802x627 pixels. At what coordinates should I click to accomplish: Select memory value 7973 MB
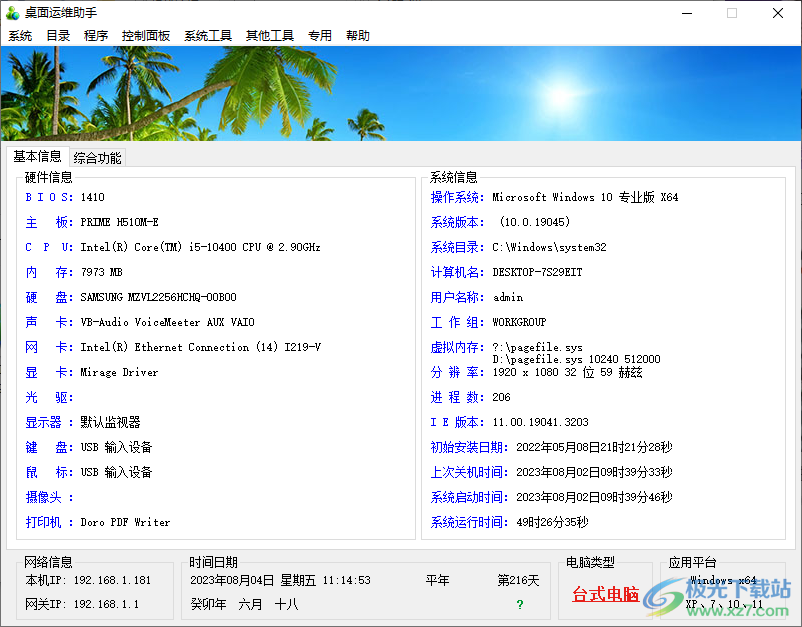[x=101, y=272]
